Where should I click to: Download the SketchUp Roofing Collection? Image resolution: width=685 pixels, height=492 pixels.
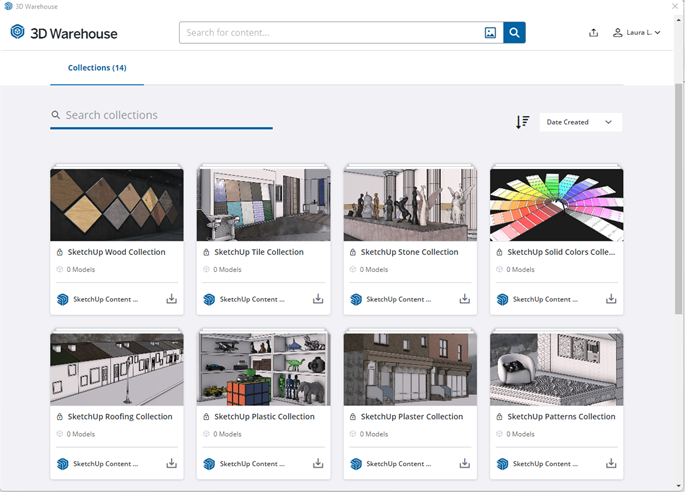pos(171,464)
